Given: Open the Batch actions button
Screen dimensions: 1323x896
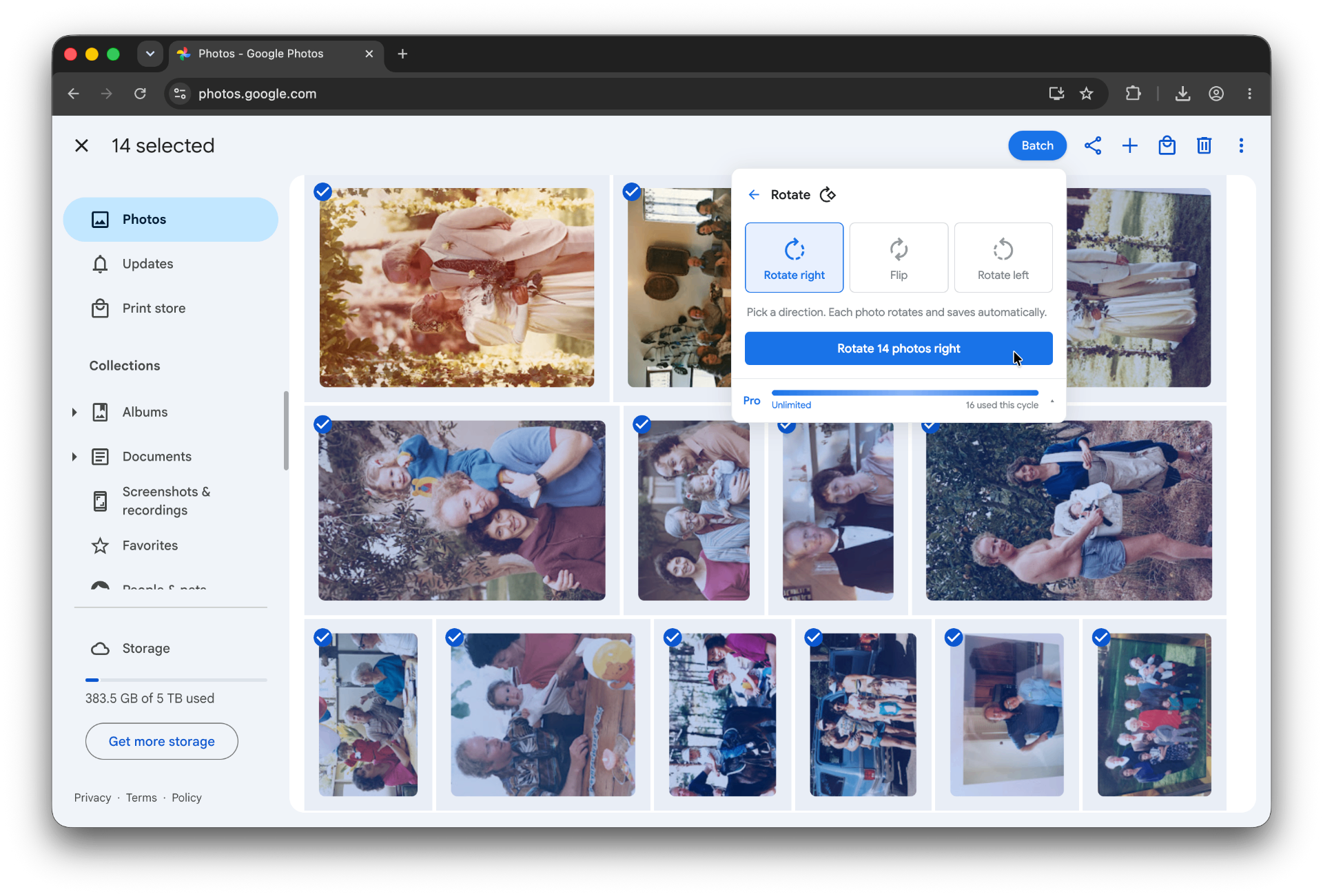Looking at the screenshot, I should pyautogui.click(x=1037, y=145).
